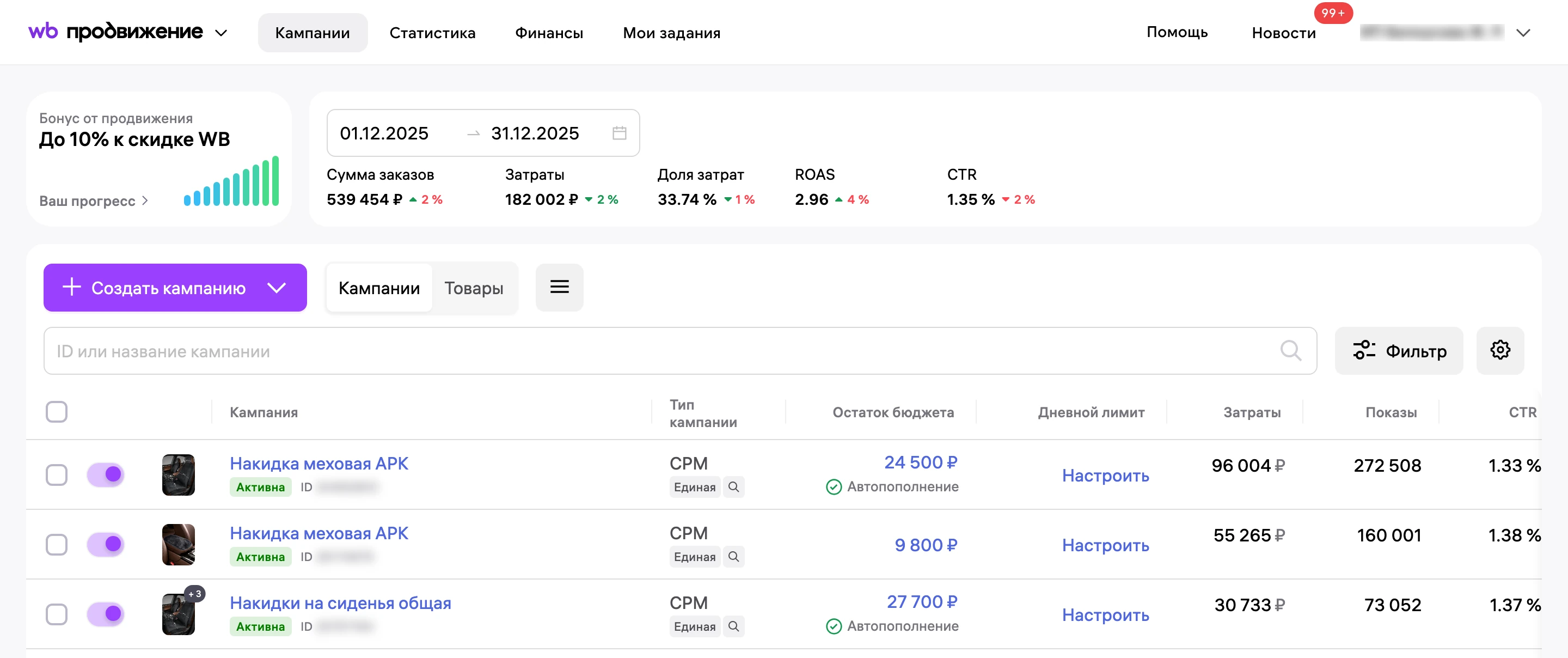This screenshot has height=658, width=1568.
Task: Open the calendar icon in date range
Action: pos(619,133)
